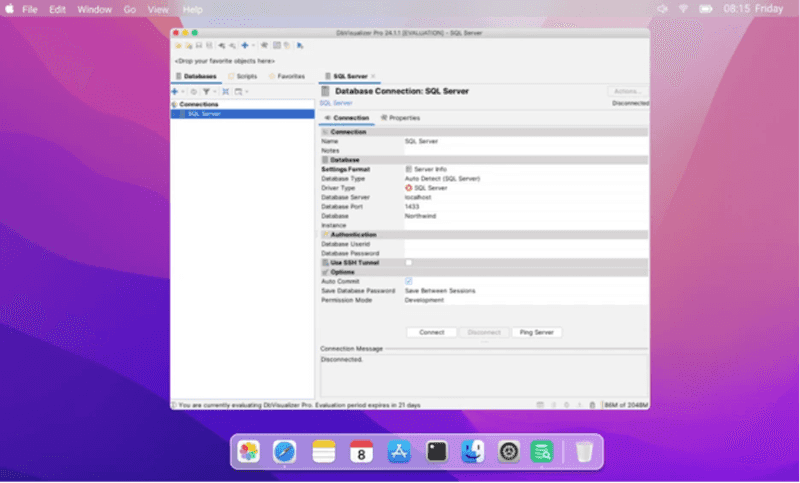Click the DbVisualizer icon in the Dock
Image resolution: width=800 pixels, height=483 pixels.
pyautogui.click(x=542, y=452)
